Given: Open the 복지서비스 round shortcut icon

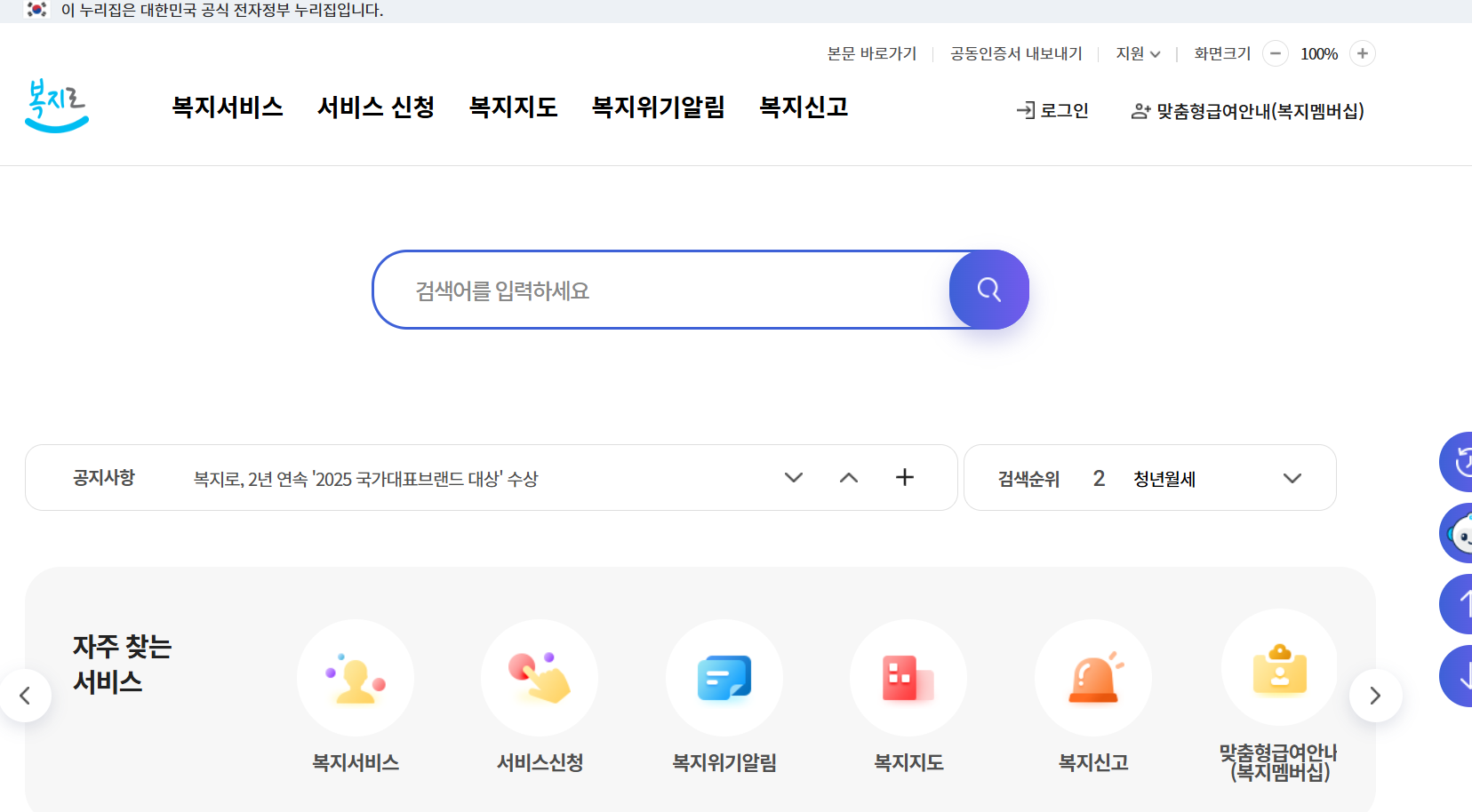Looking at the screenshot, I should [356, 678].
